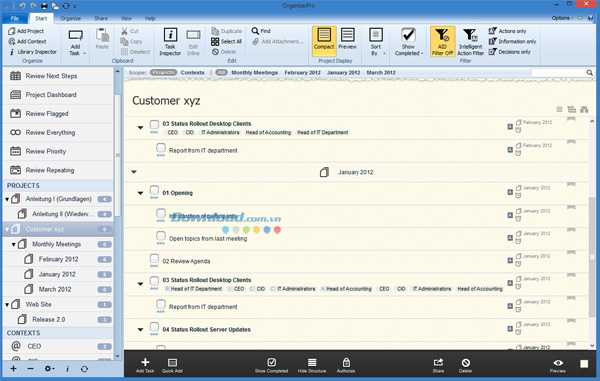This screenshot has width=600, height=381.
Task: Check Open topics from last meeting
Action: coord(161,236)
